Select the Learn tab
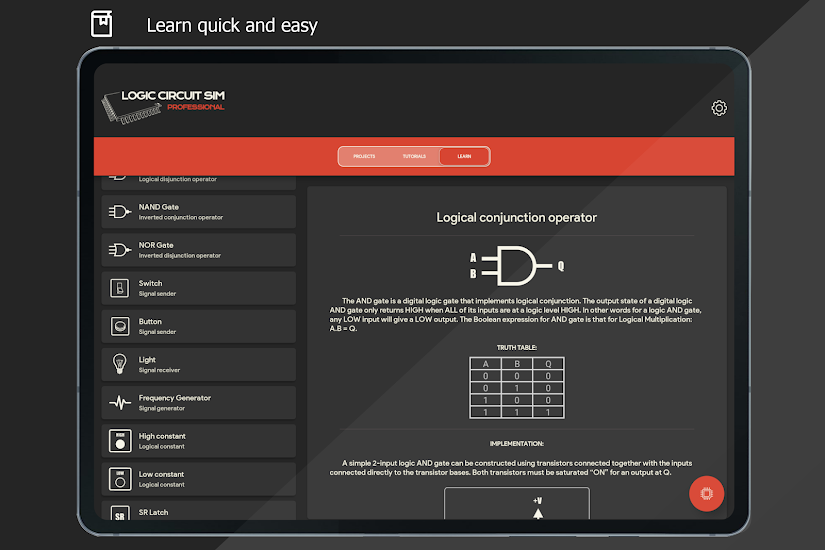The height and width of the screenshot is (550, 825). pyautogui.click(x=464, y=157)
